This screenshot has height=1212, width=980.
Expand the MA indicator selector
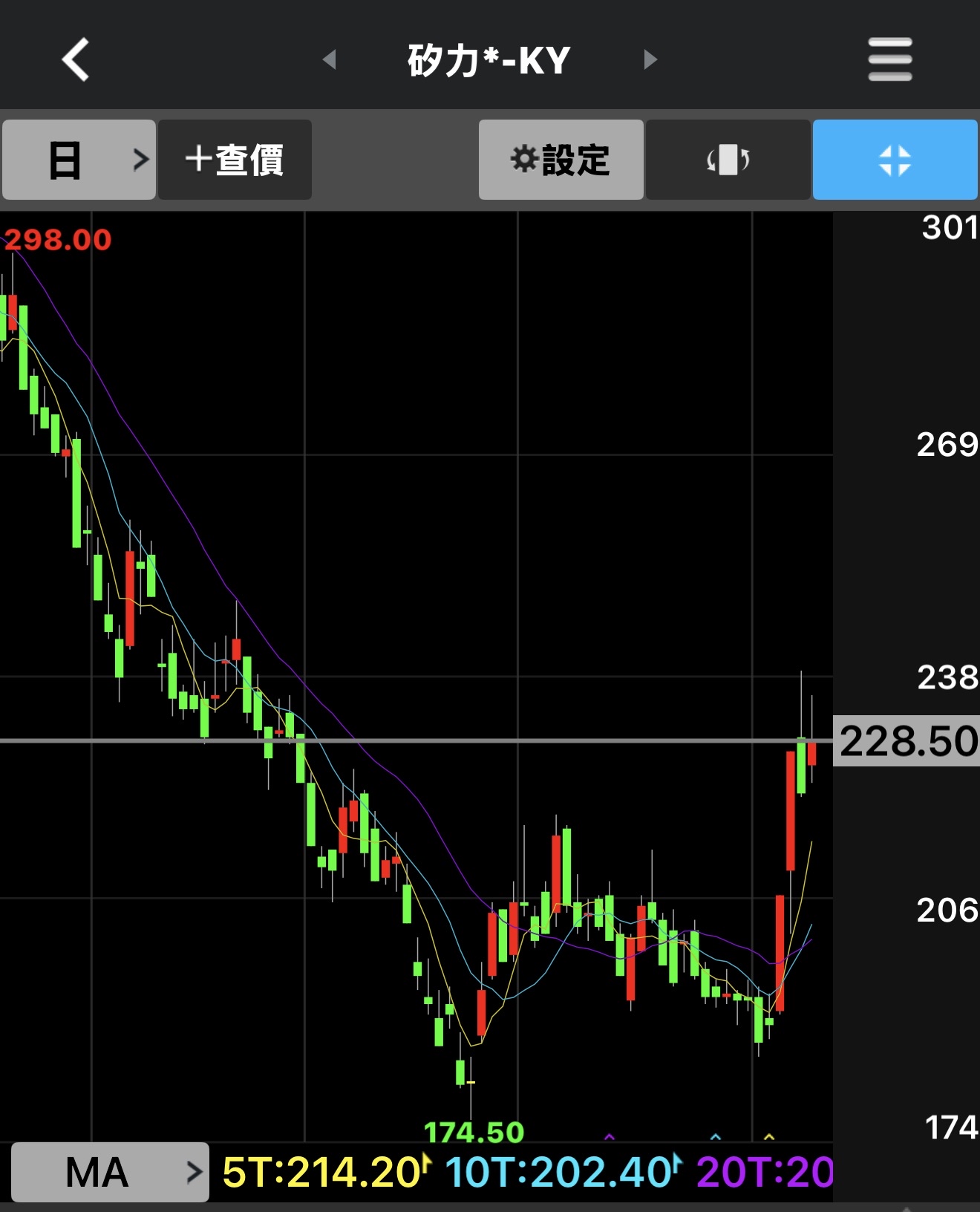(x=110, y=1172)
